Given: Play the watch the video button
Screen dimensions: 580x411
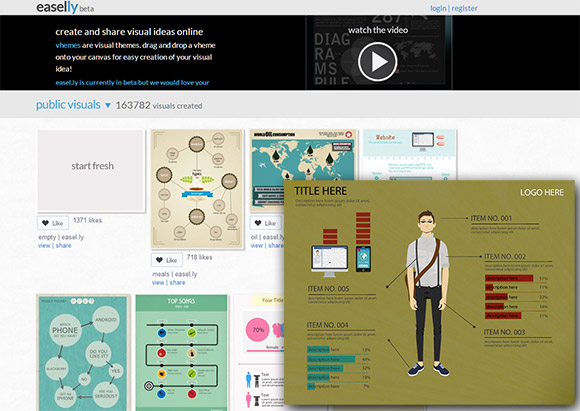Looking at the screenshot, I should click(x=378, y=61).
